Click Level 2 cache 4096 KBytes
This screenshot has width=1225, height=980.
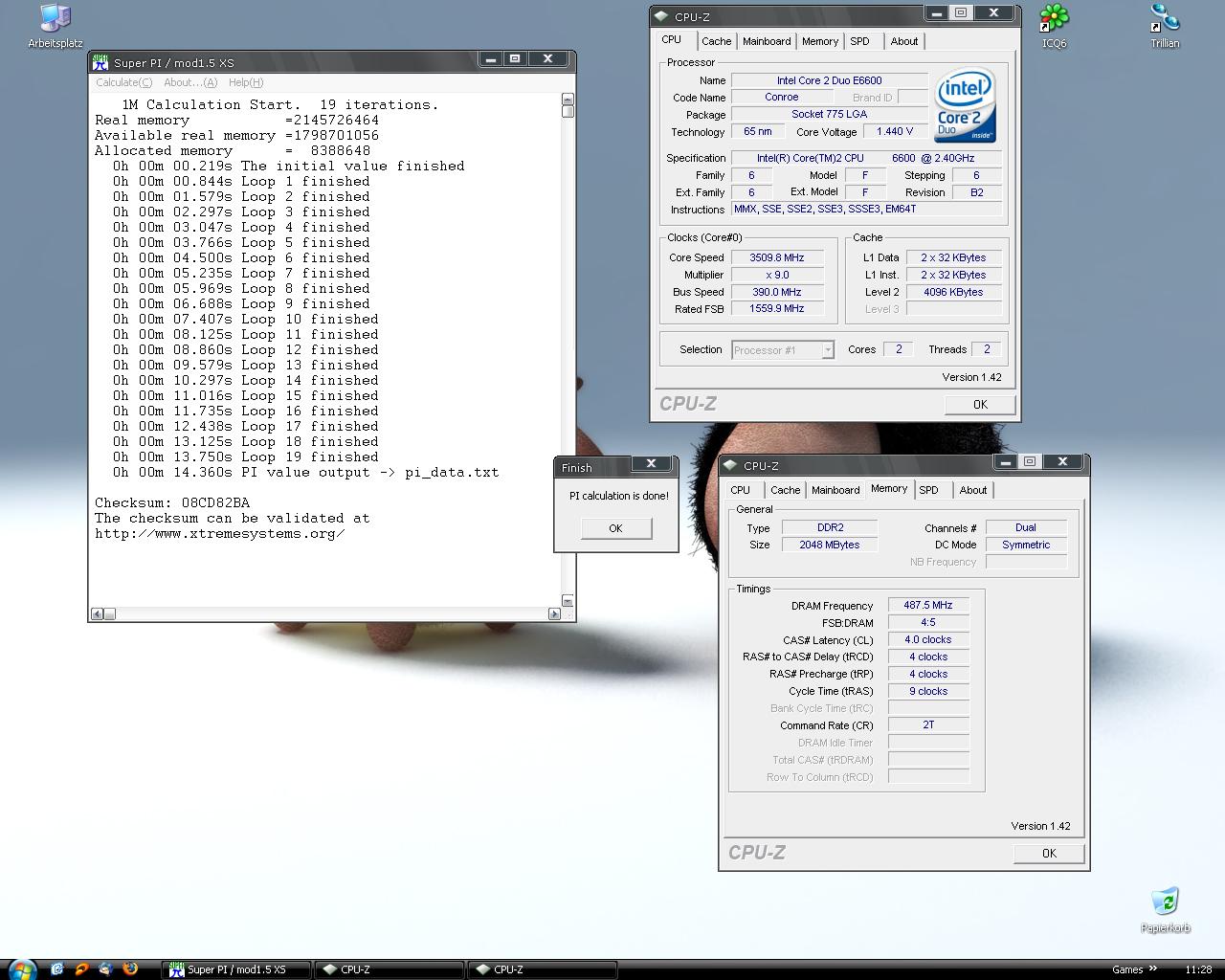point(953,292)
